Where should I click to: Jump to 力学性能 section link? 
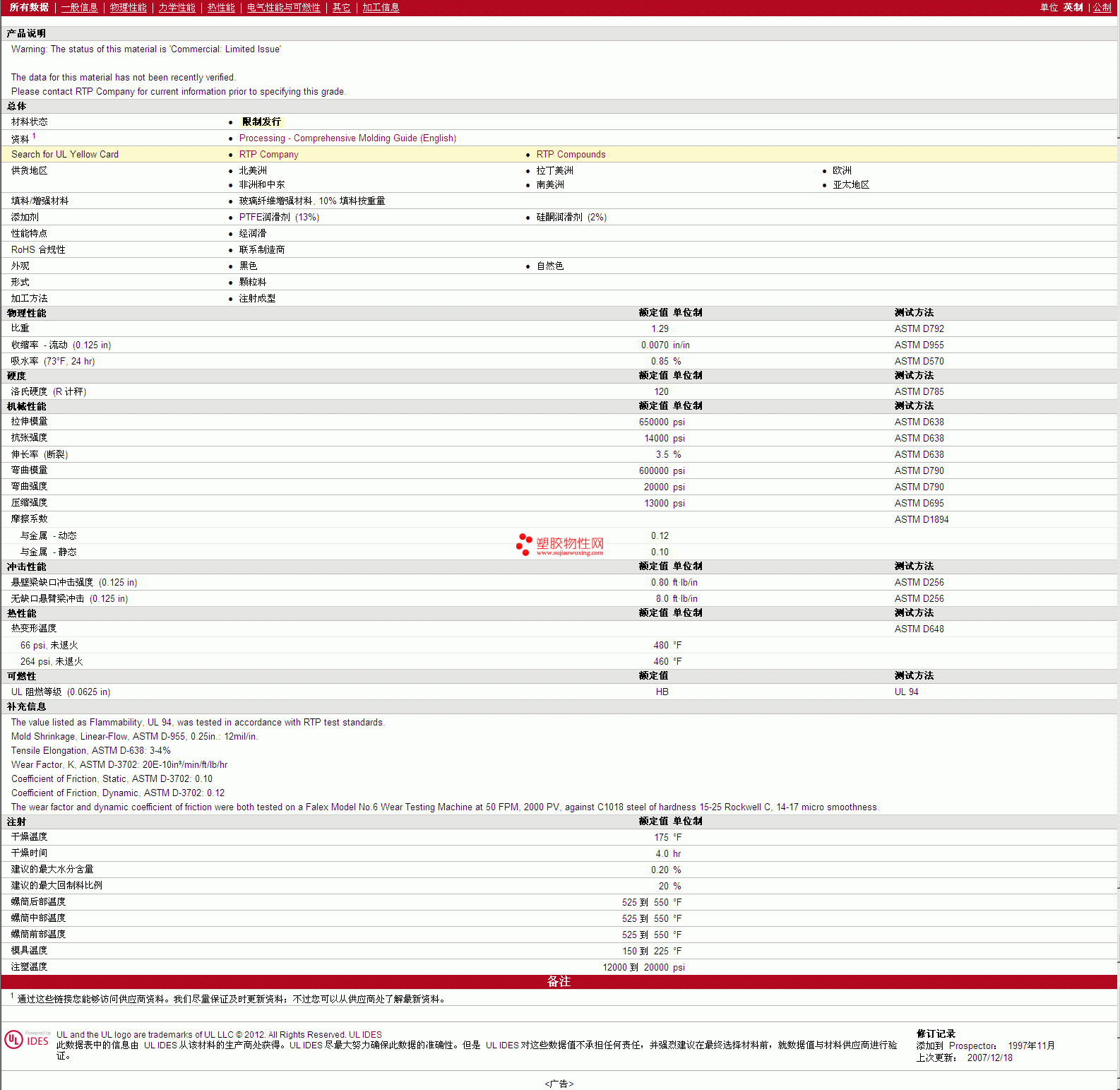pos(177,7)
